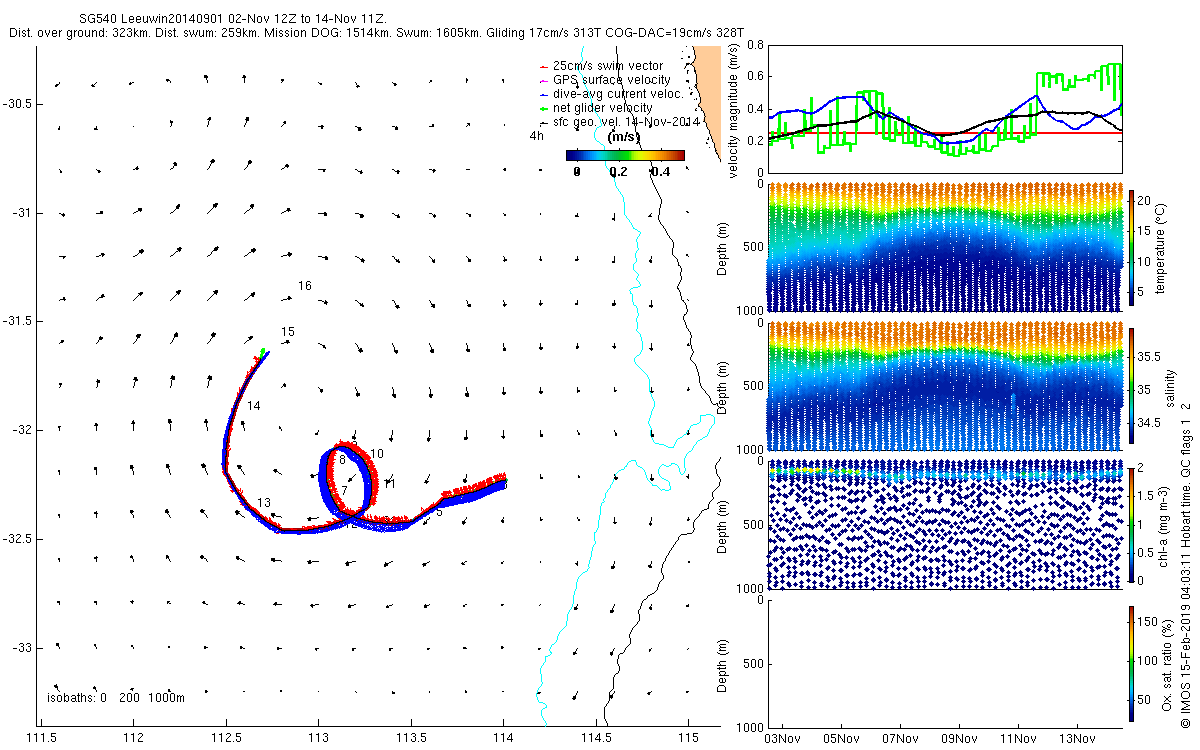Image resolution: width=1200 pixels, height=750 pixels.
Task: Select the 'Dist. over ground: 323km' summary line
Action: click(x=378, y=33)
